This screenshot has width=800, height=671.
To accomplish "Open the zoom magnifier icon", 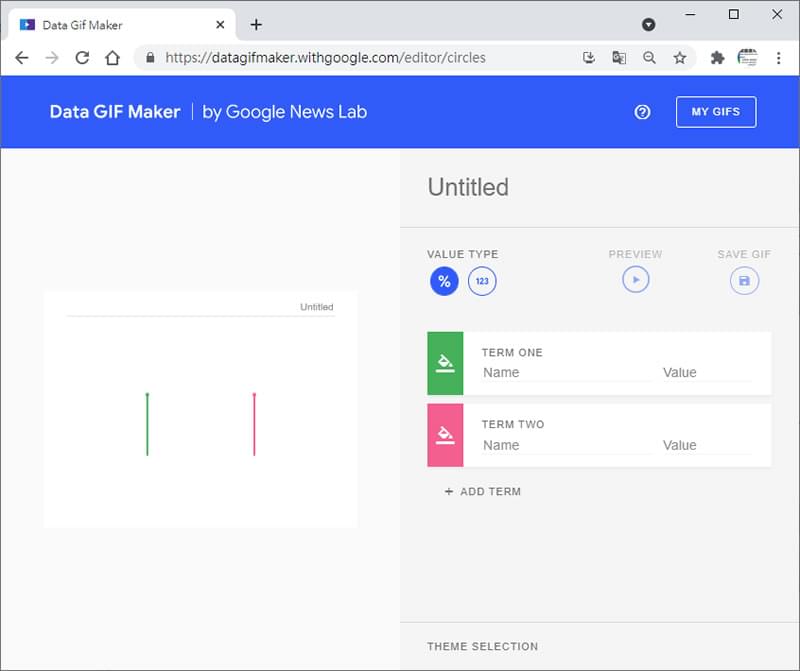I will 649,58.
